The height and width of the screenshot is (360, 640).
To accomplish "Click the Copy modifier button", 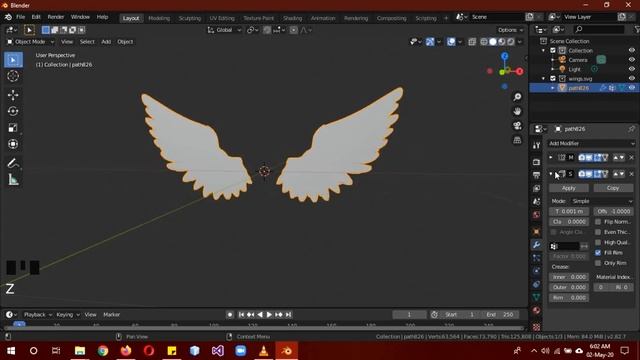I will 613,188.
